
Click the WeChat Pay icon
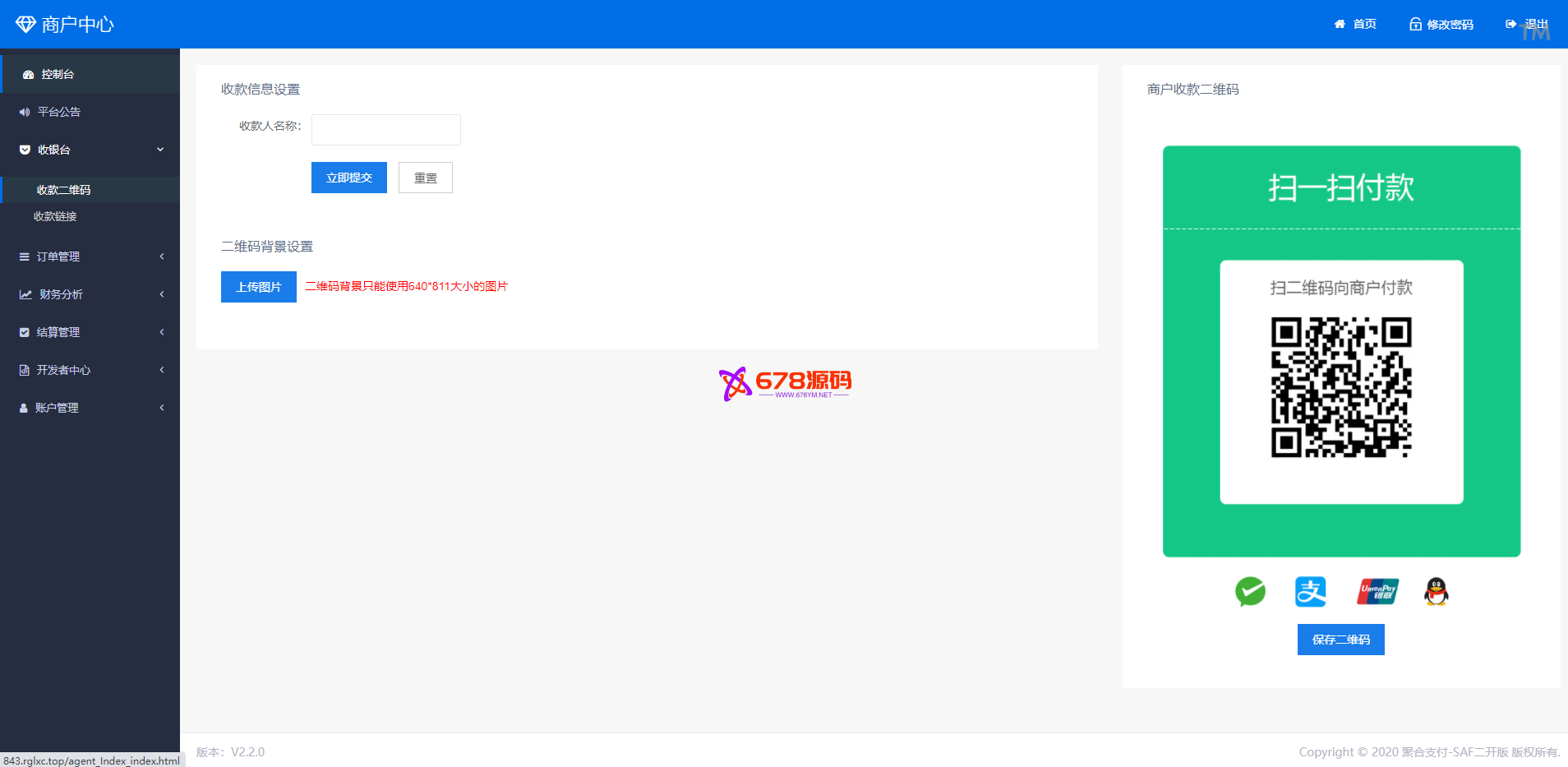coord(1250,591)
